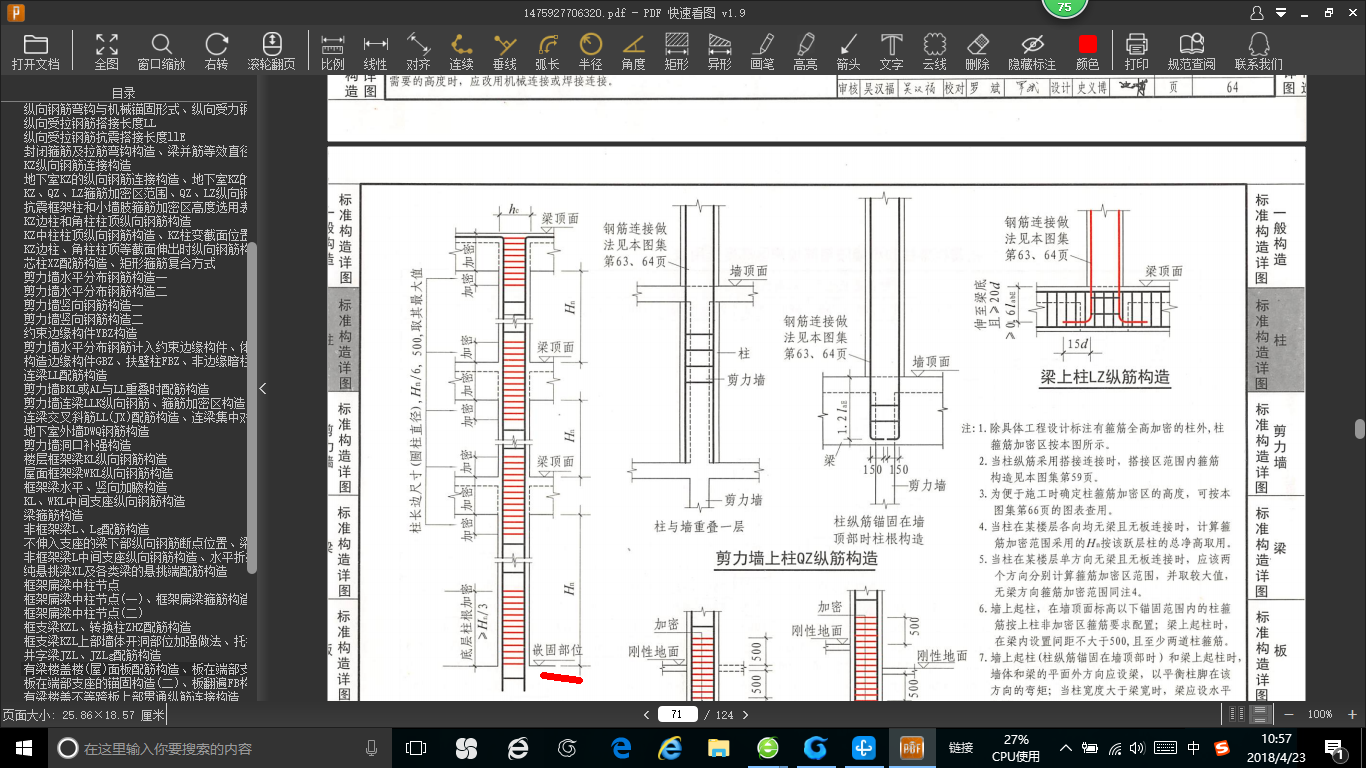Show hidden system tray icons chevron

point(1067,748)
